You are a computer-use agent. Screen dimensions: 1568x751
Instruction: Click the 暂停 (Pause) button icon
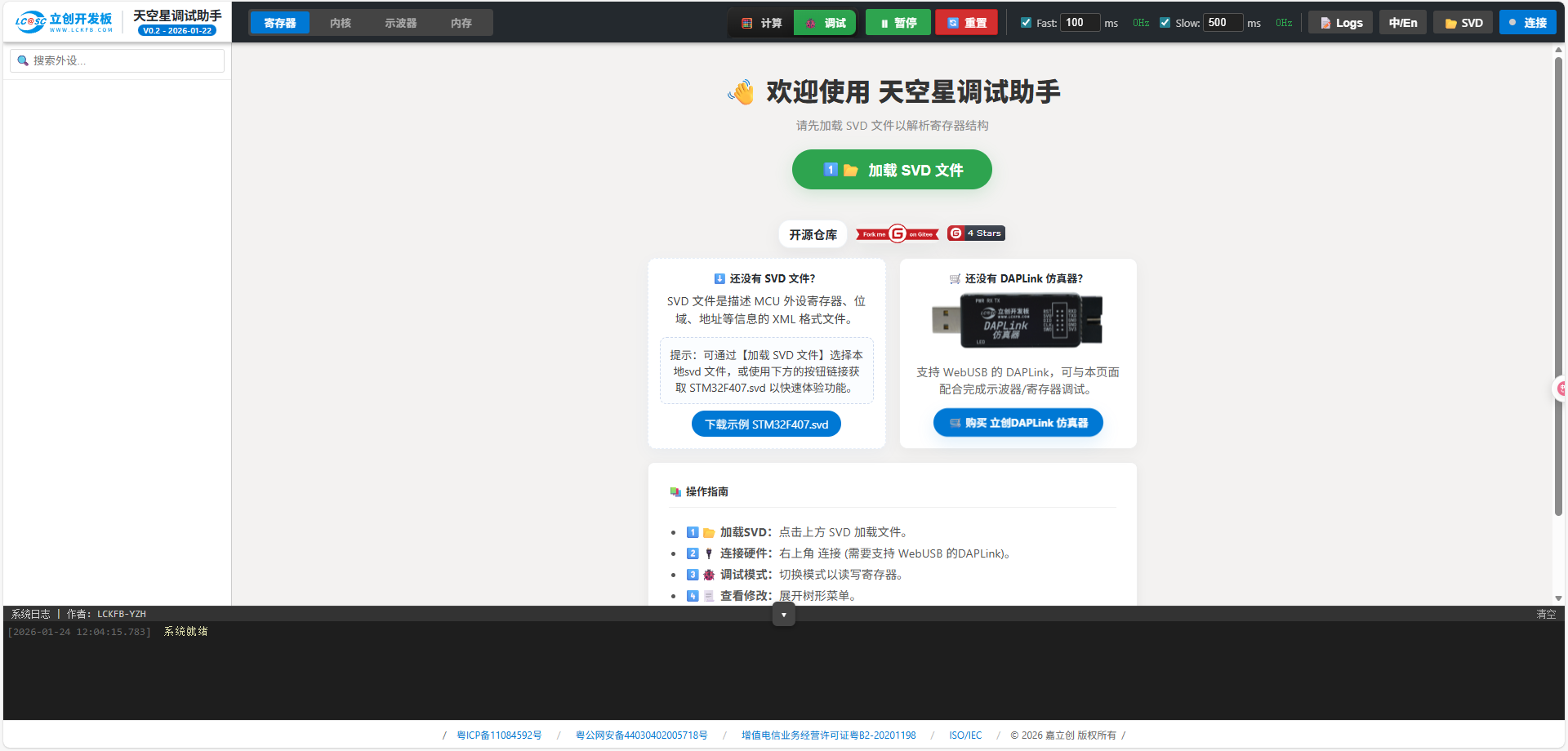[x=885, y=22]
